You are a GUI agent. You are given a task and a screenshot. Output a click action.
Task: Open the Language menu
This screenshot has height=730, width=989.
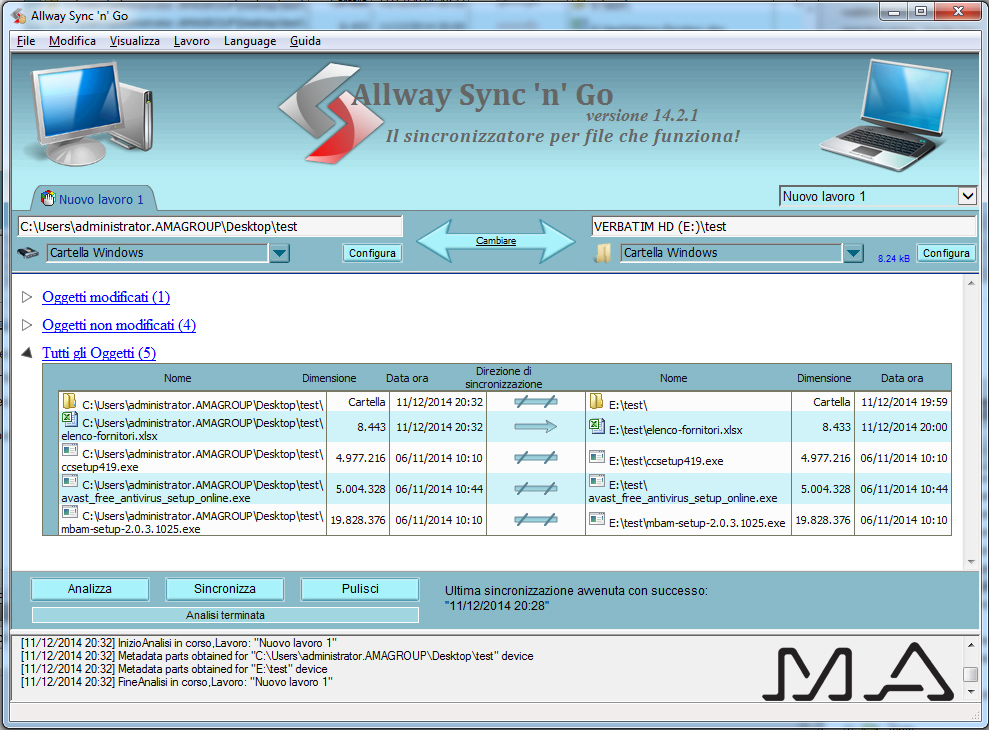pos(250,41)
